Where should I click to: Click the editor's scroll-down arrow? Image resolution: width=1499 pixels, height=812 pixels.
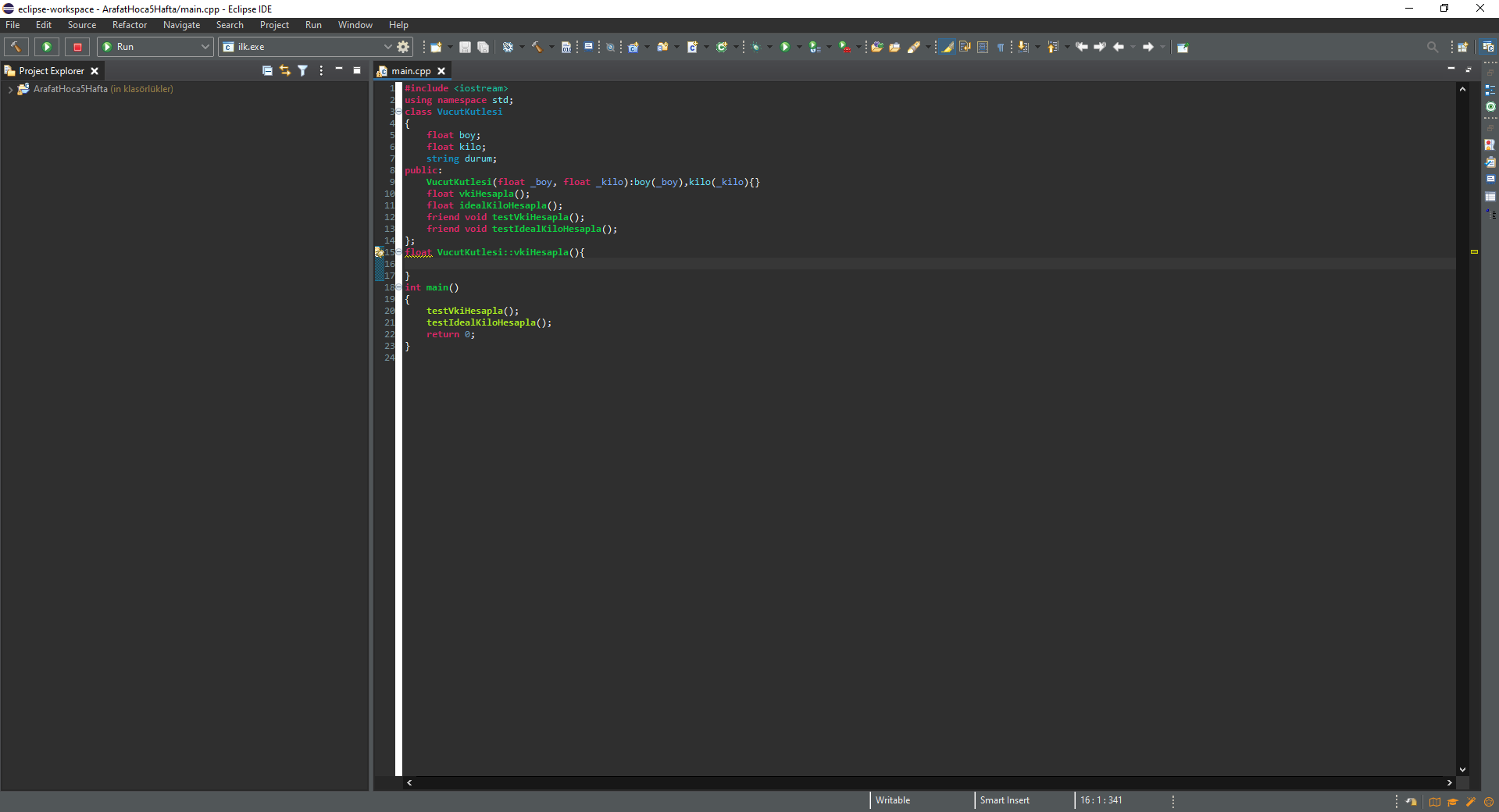[1462, 770]
